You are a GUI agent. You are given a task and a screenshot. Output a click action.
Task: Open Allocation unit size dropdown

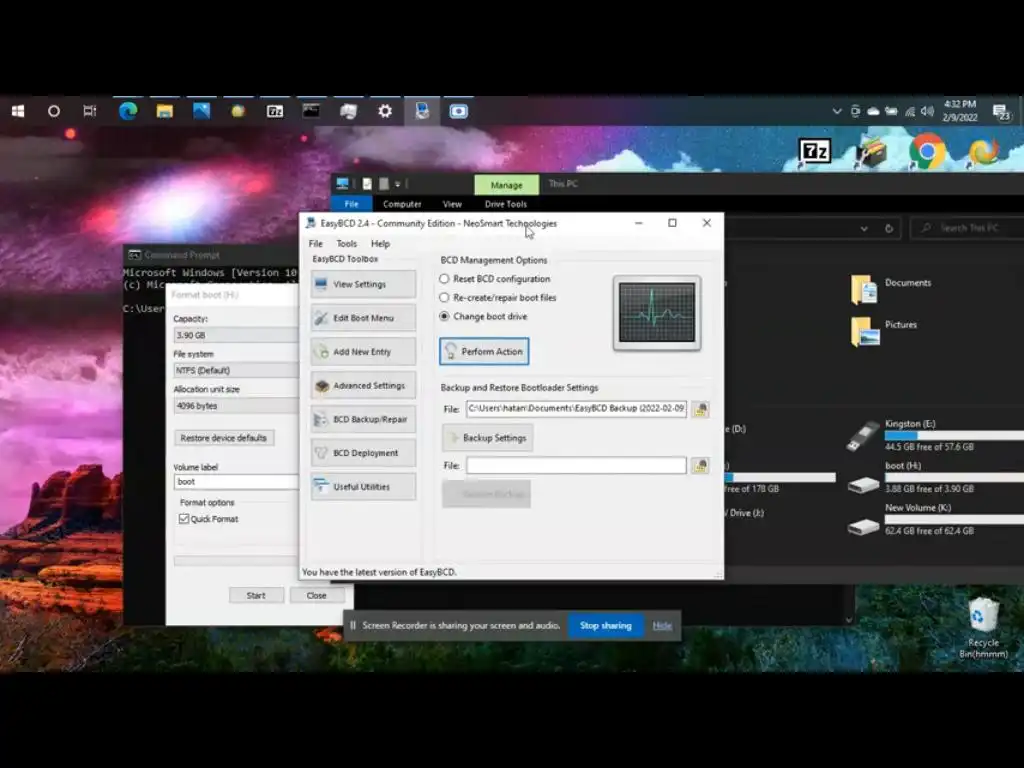point(236,406)
